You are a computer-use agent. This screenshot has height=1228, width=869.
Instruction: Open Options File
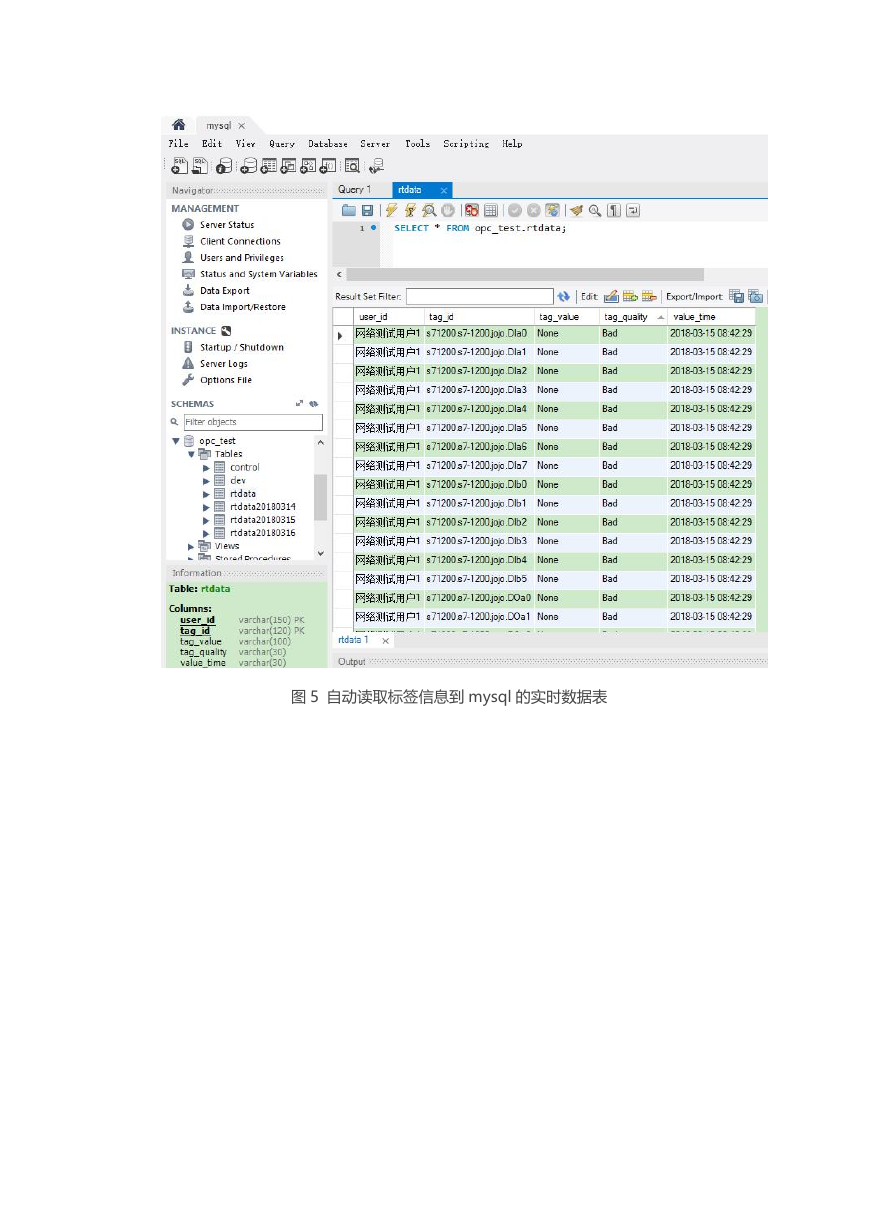[x=226, y=380]
